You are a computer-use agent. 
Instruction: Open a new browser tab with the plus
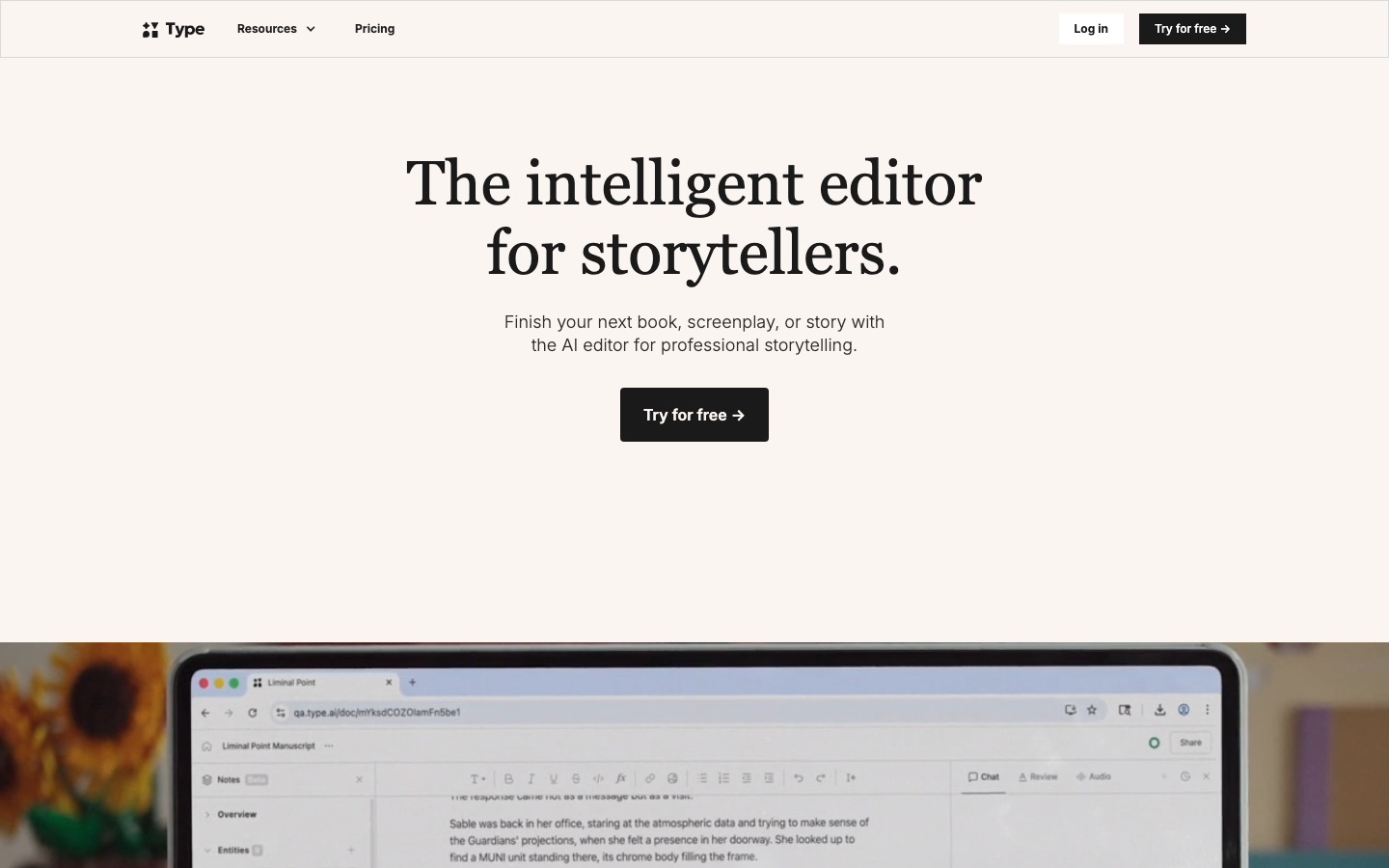413,682
